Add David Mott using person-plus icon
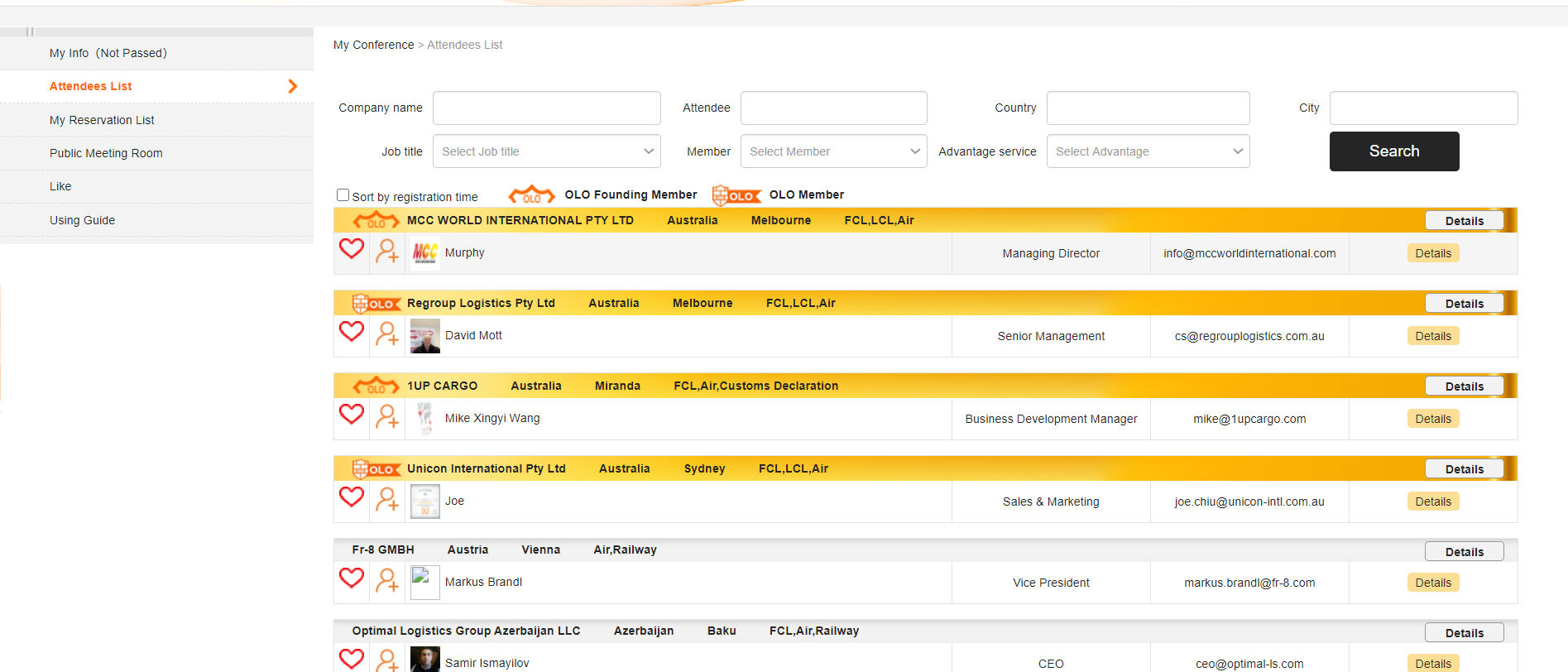This screenshot has height=672, width=1568. [387, 334]
